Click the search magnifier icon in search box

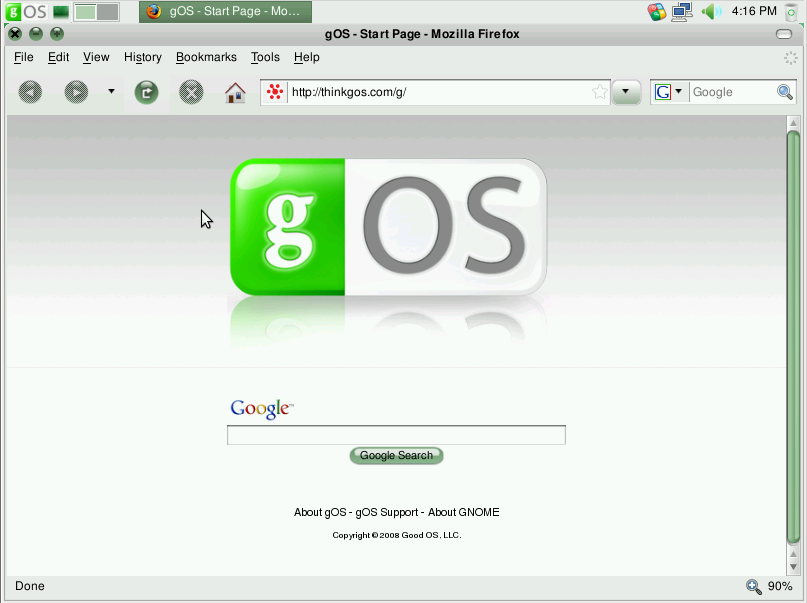(x=785, y=92)
